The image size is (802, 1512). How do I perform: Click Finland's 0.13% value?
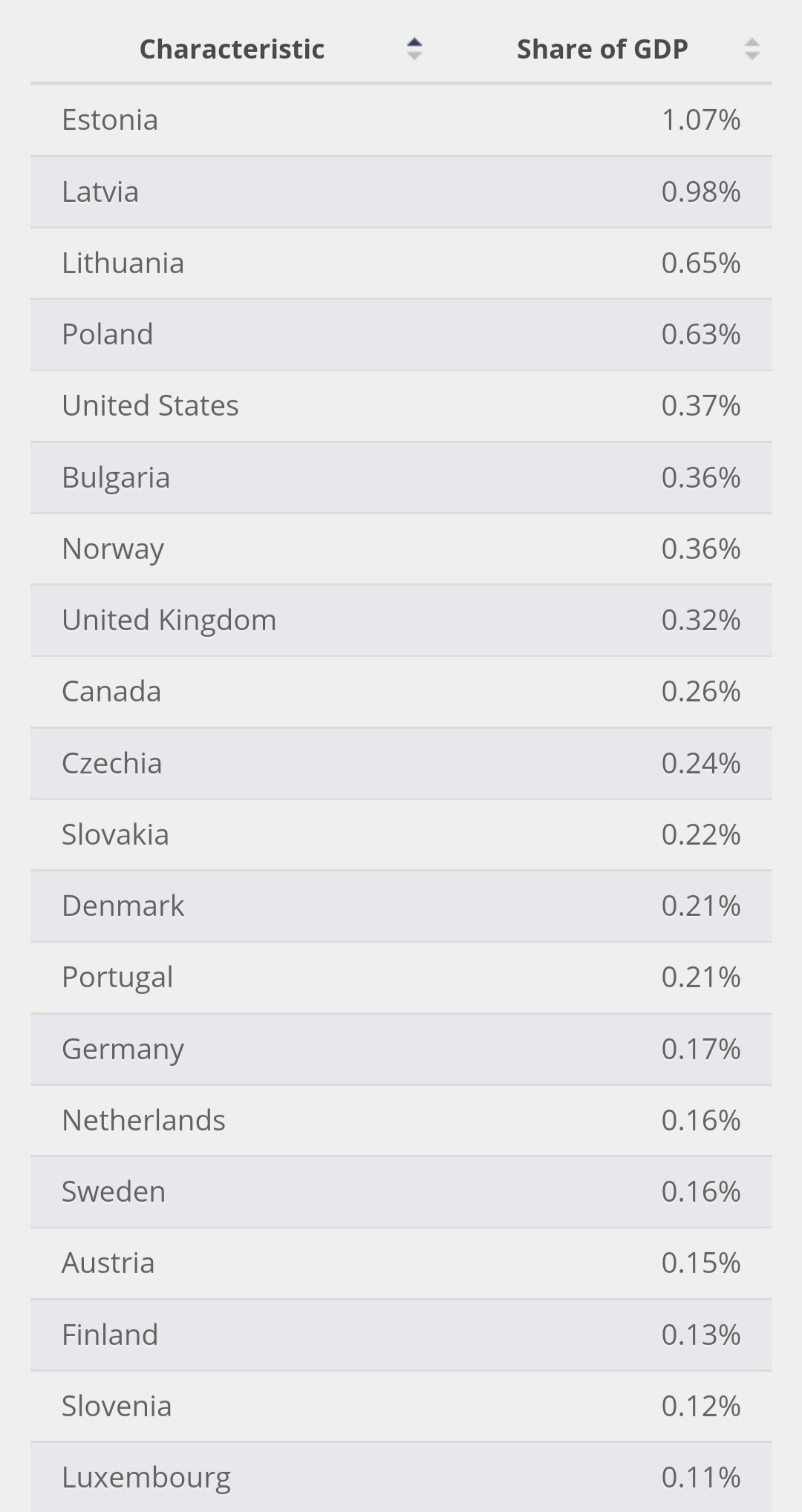pyautogui.click(x=700, y=1335)
